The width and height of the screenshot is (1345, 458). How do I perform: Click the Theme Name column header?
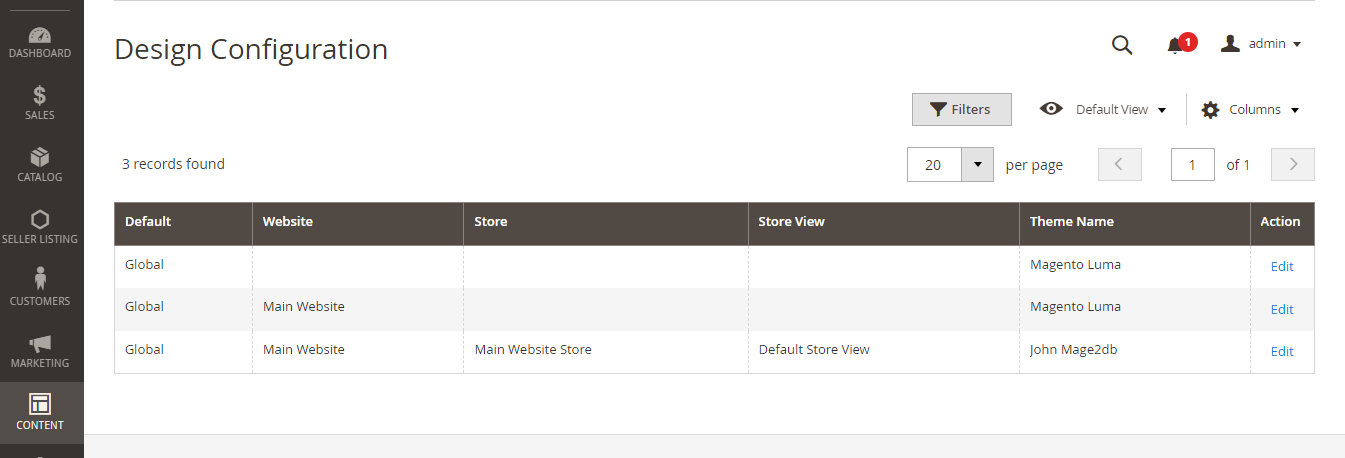coord(1135,224)
